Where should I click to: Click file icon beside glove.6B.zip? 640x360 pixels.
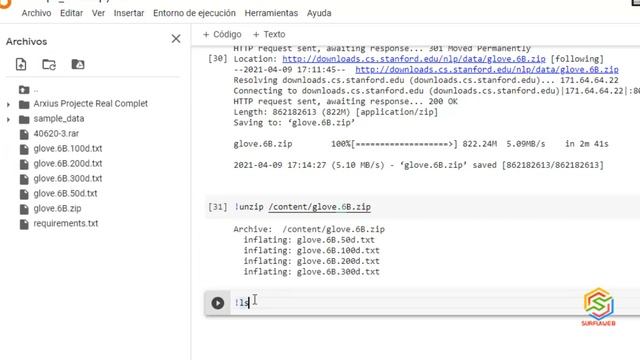(24, 209)
